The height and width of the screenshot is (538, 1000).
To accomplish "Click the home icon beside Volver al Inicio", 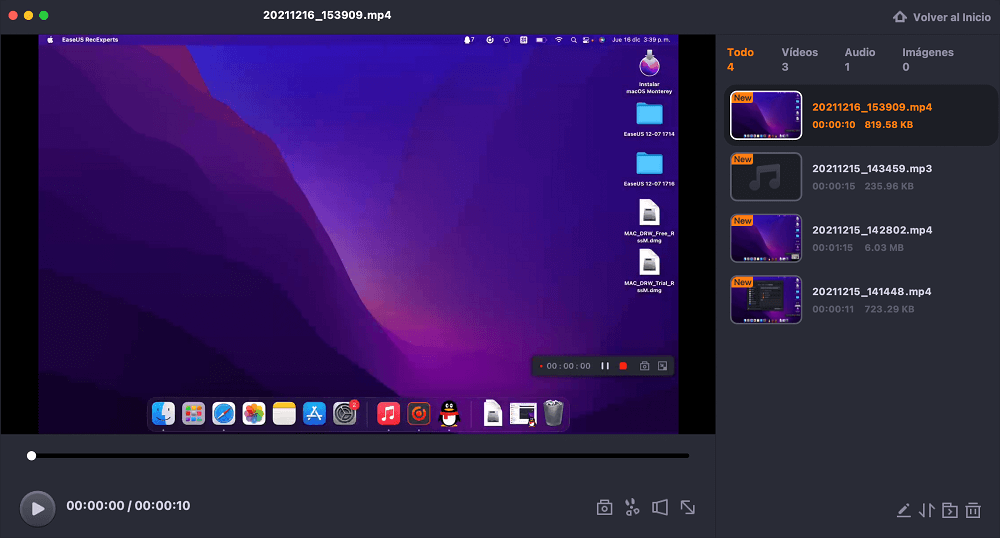I will [x=899, y=17].
